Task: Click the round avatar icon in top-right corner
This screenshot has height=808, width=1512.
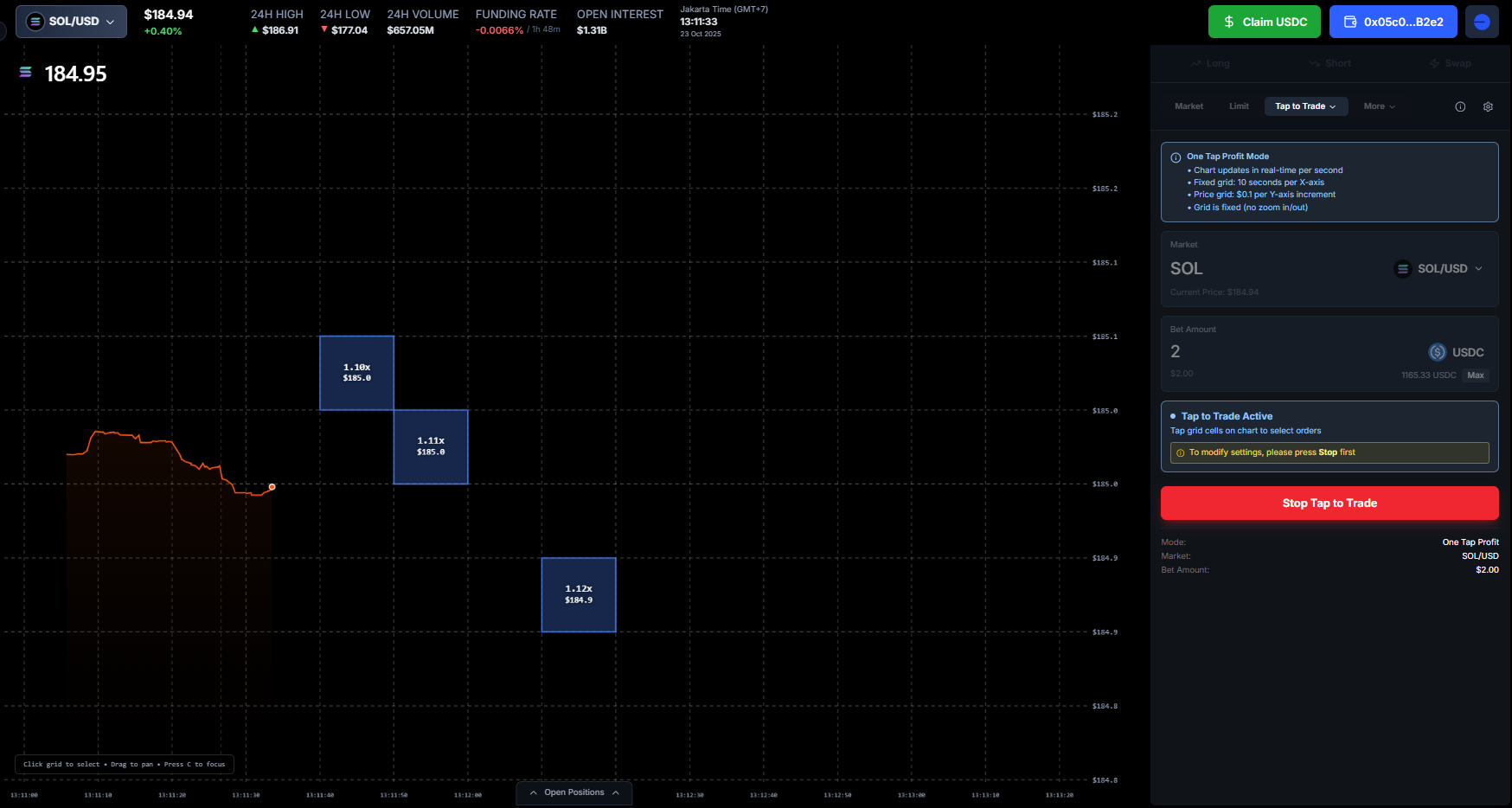Action: tap(1482, 22)
